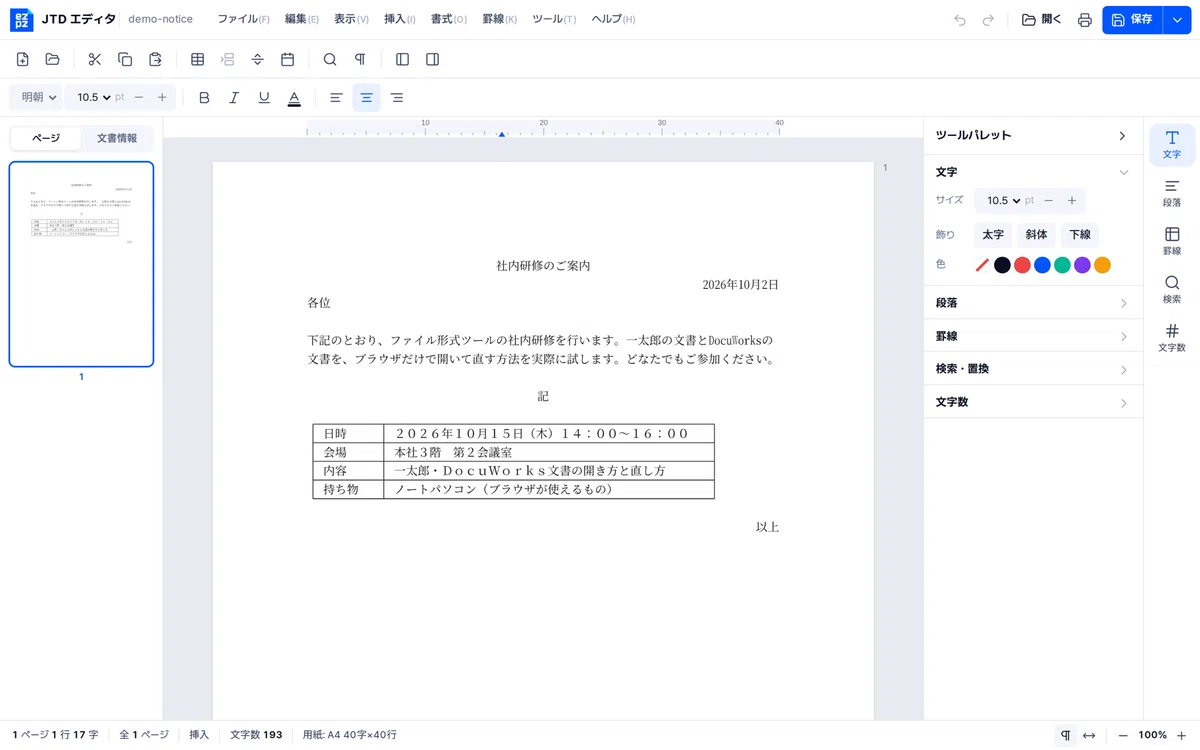Click the pilcrow paragraph mark toolbar icon
1200x750 pixels.
[359, 60]
